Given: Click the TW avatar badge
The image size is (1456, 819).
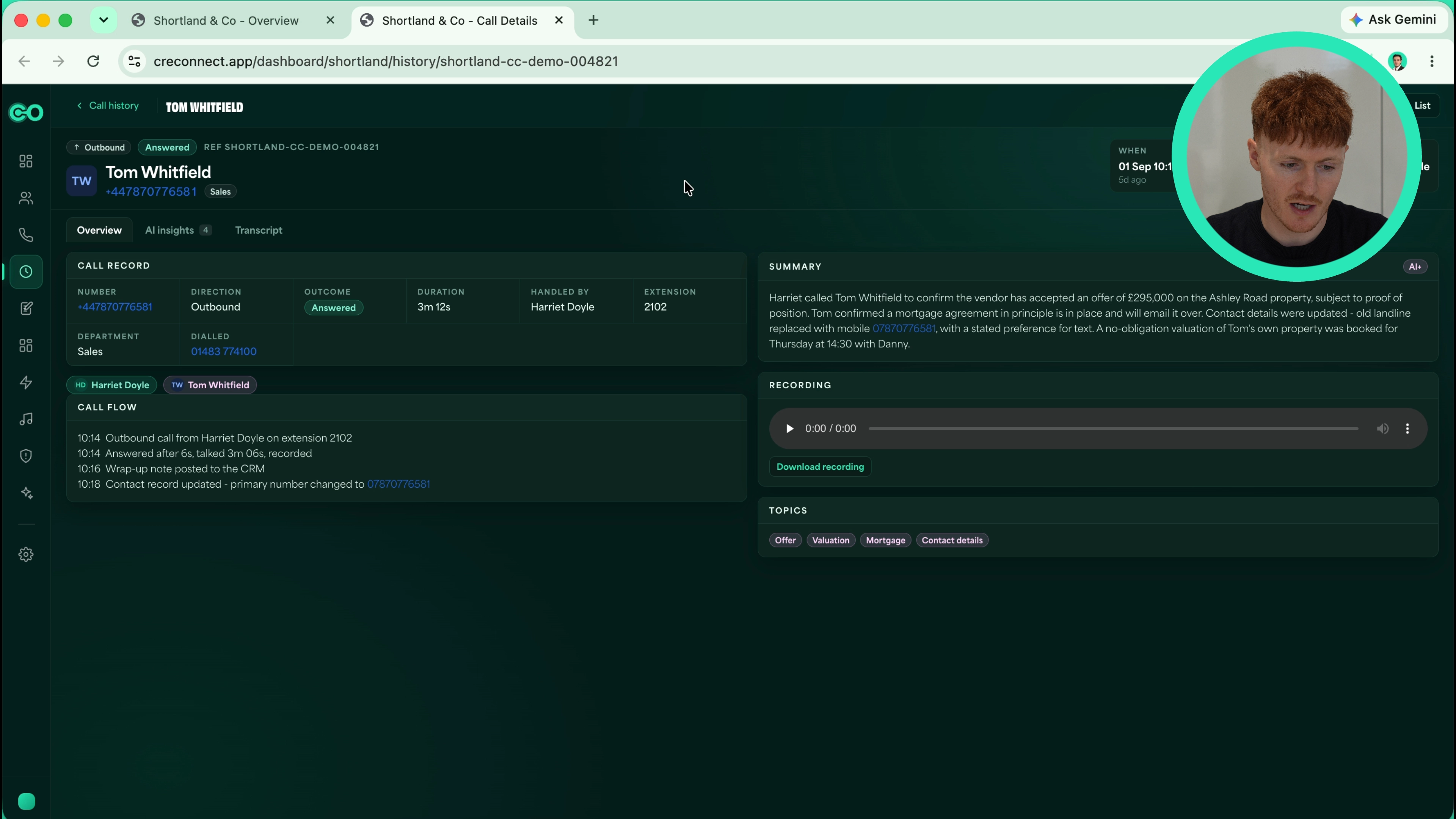Looking at the screenshot, I should tap(82, 181).
